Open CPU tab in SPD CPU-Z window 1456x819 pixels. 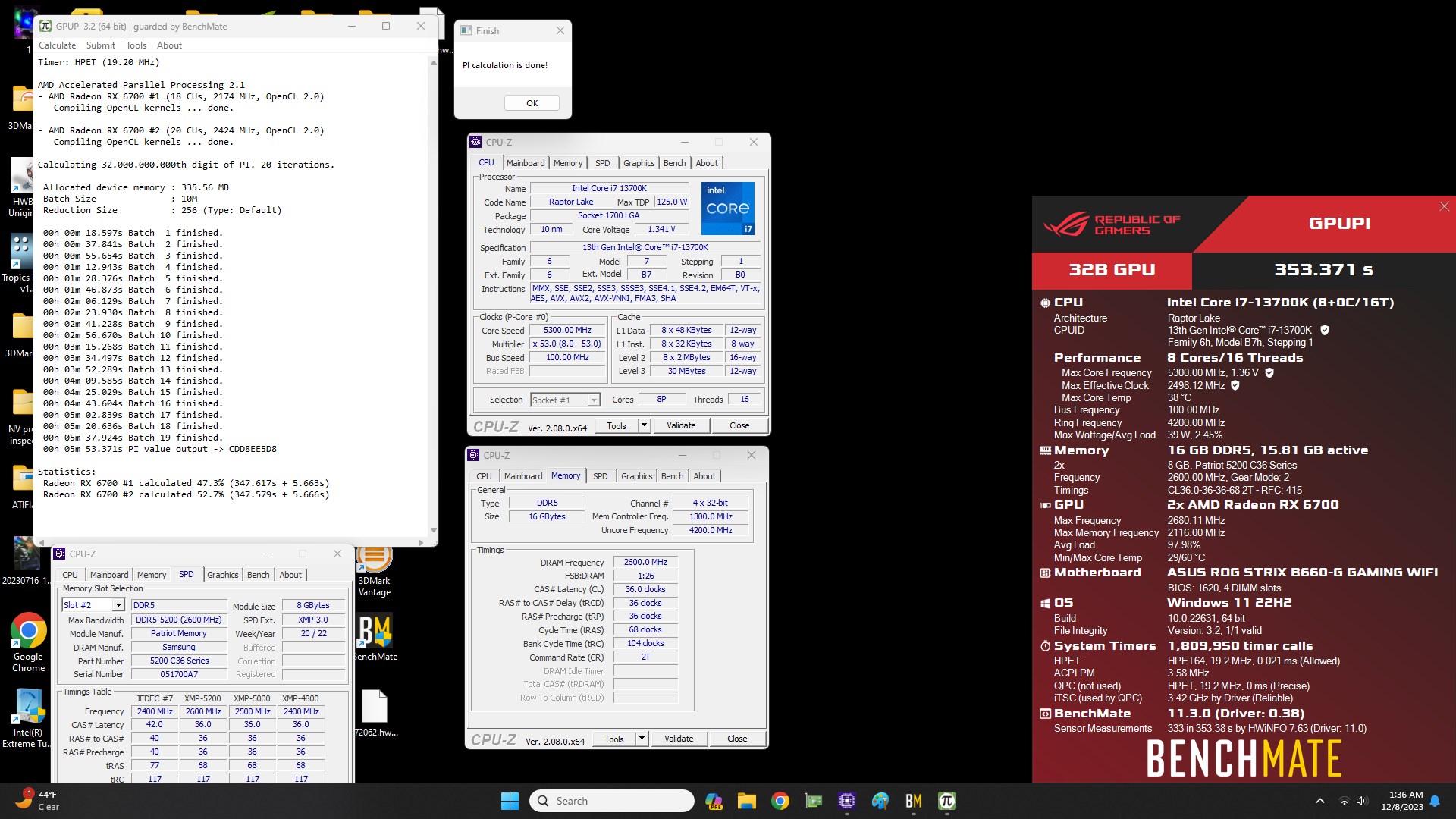click(71, 575)
